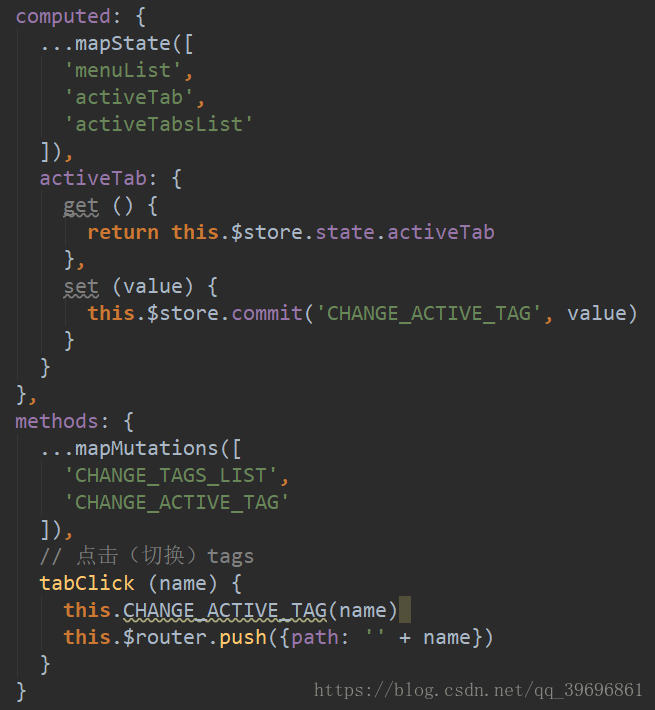
Task: Click the squiggly-underlined CHANGE_ACTIVE_TAG call
Action: 225,611
